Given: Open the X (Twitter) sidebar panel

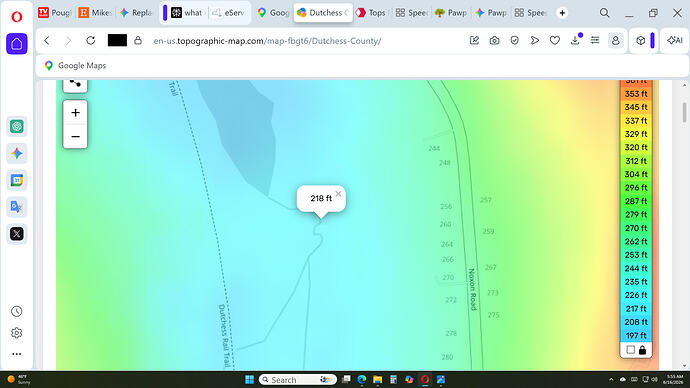Looking at the screenshot, I should pos(17,234).
